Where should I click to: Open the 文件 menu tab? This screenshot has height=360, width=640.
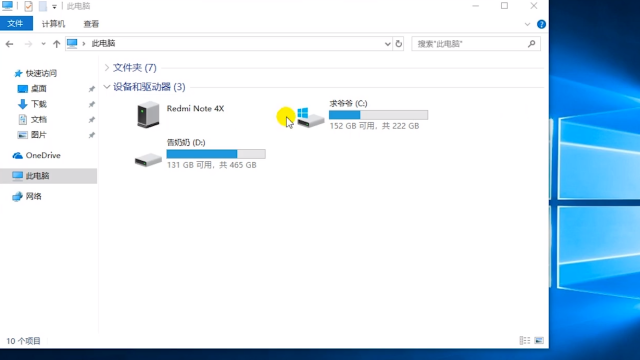15,24
